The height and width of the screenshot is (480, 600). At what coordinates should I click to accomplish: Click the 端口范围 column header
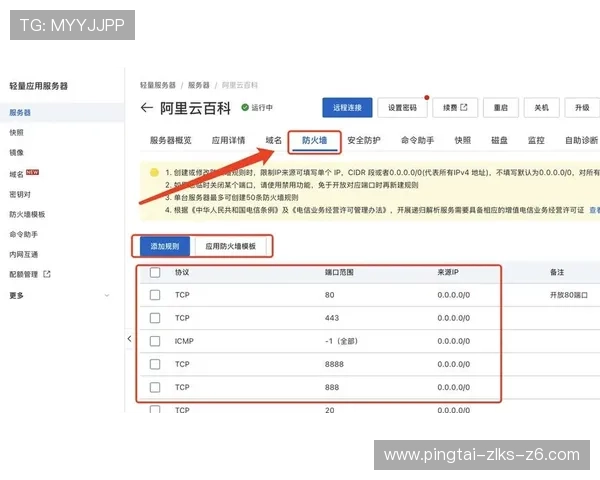tap(339, 272)
